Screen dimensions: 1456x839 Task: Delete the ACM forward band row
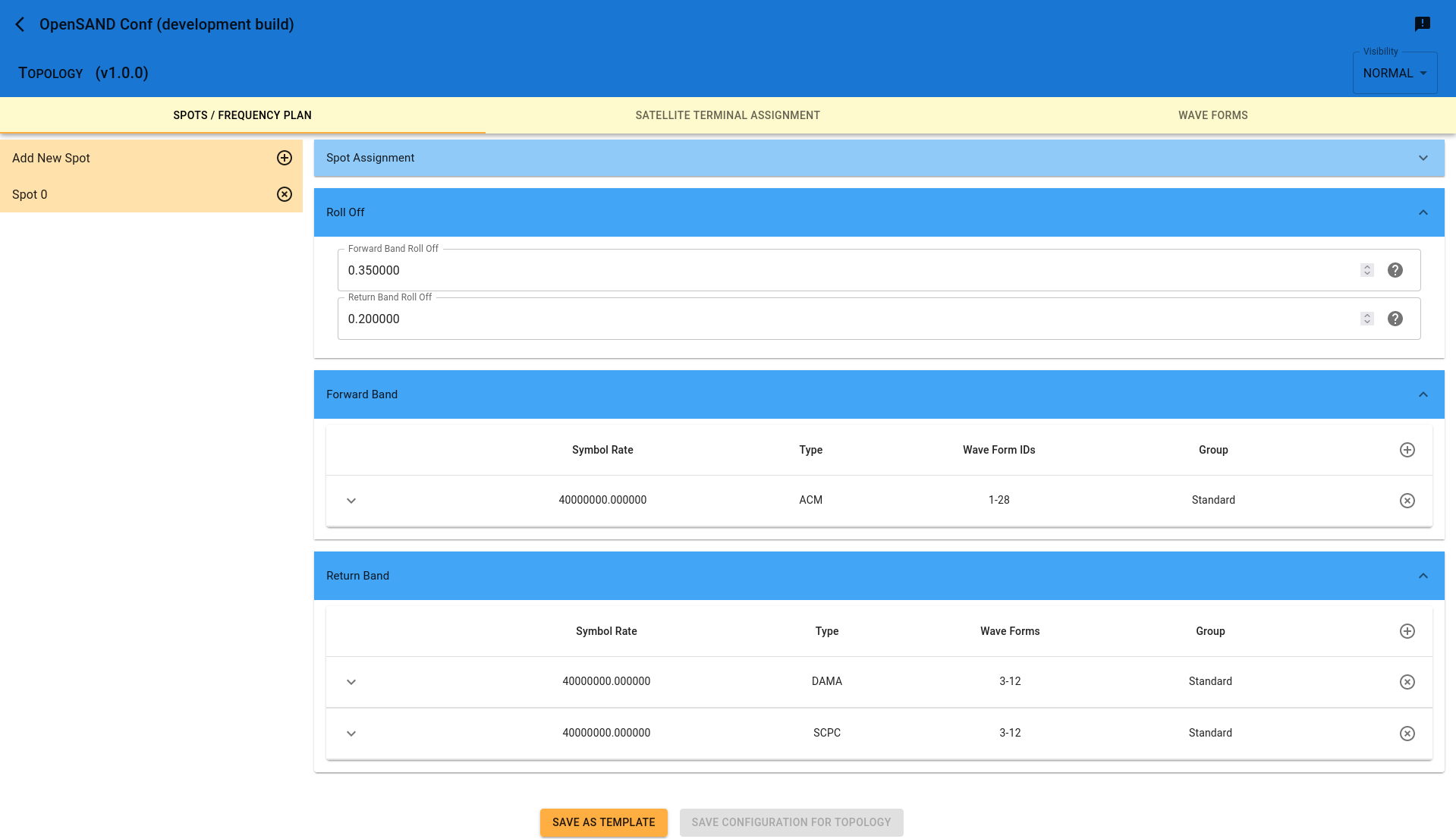1407,501
